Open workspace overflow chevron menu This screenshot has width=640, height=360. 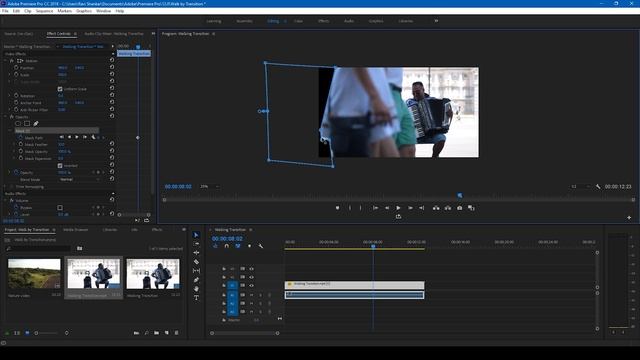436,21
